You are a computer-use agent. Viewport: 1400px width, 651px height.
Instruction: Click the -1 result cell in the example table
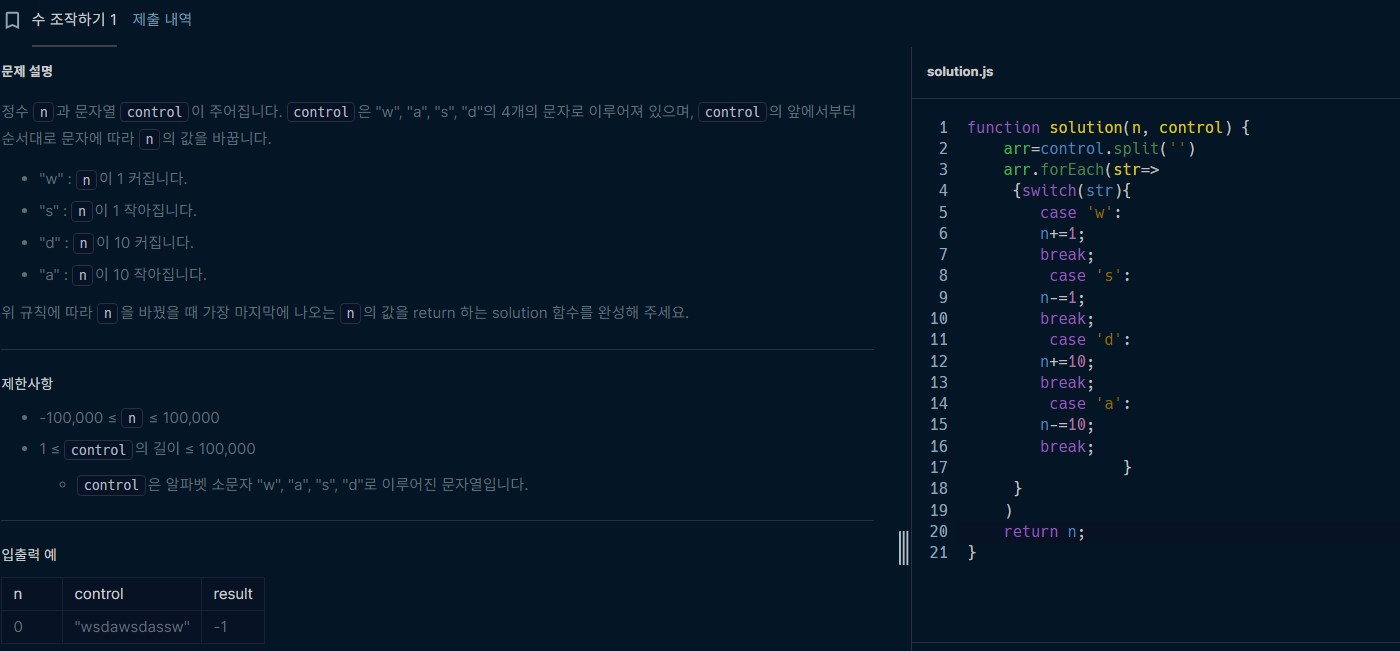pyautogui.click(x=221, y=626)
